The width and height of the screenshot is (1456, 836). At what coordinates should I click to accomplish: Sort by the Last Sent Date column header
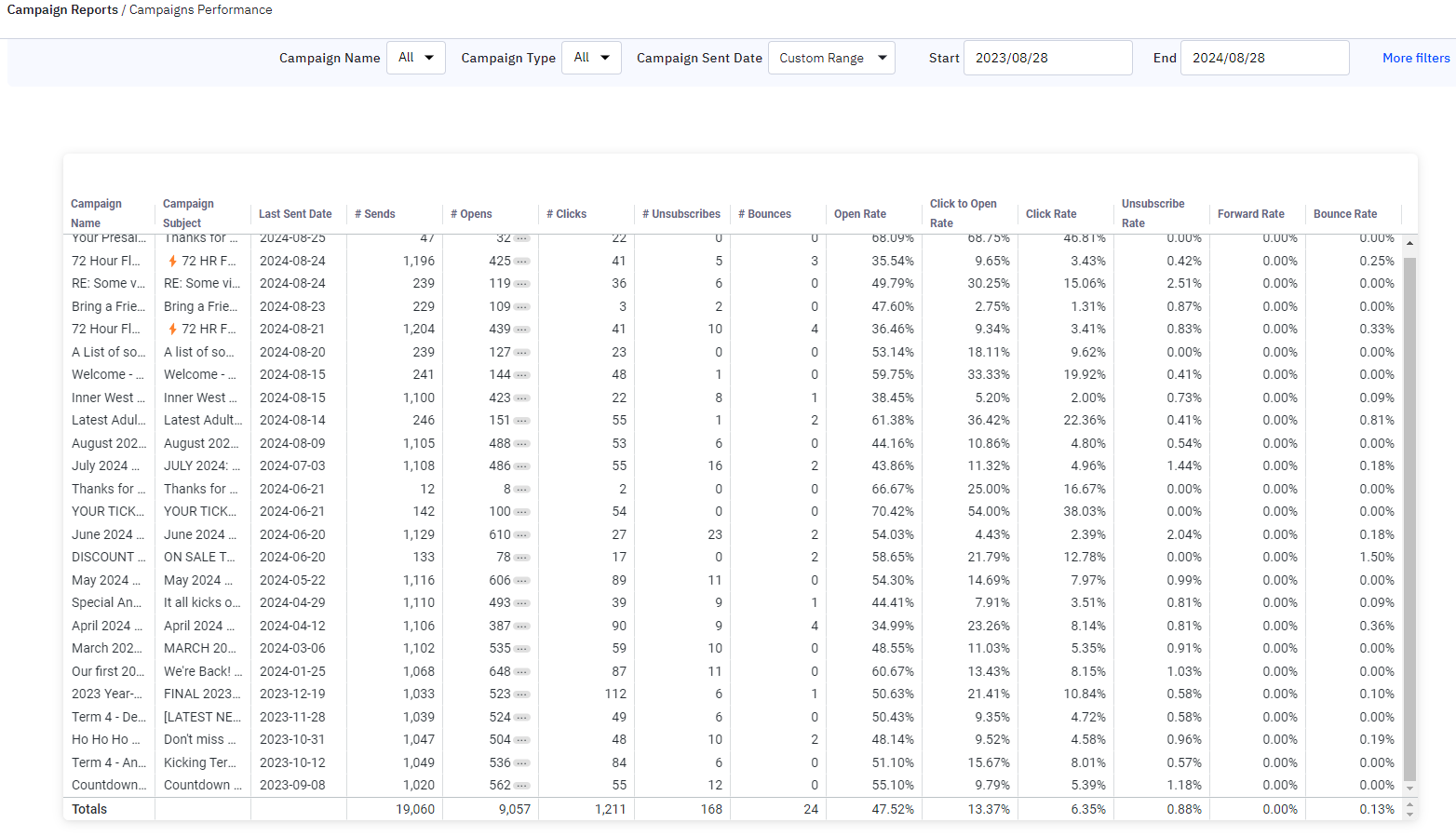coord(295,214)
